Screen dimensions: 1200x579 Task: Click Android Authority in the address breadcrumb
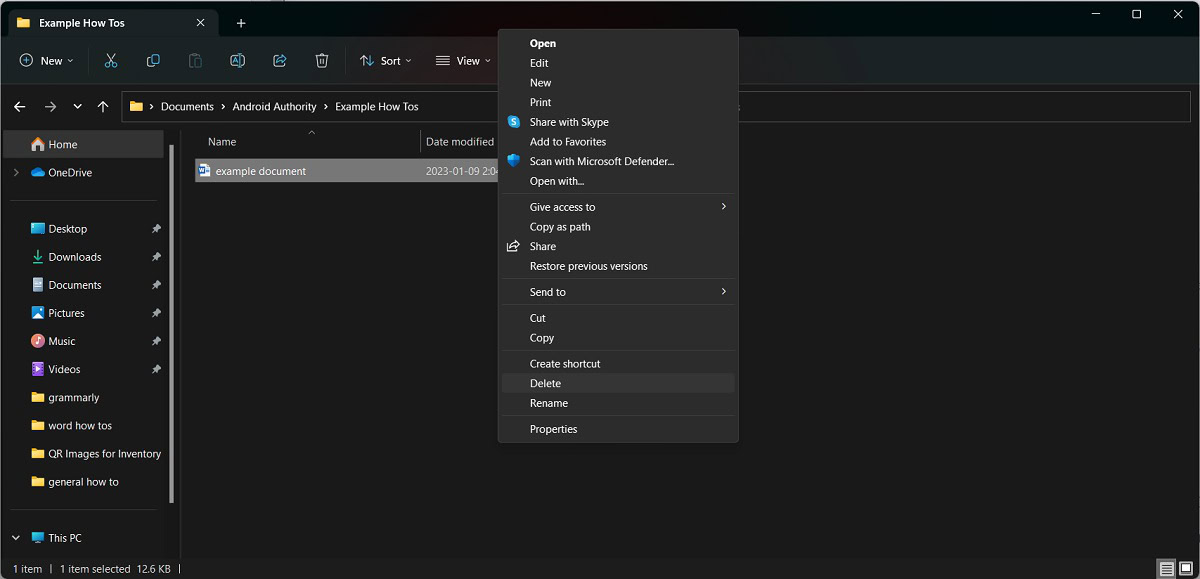point(274,107)
